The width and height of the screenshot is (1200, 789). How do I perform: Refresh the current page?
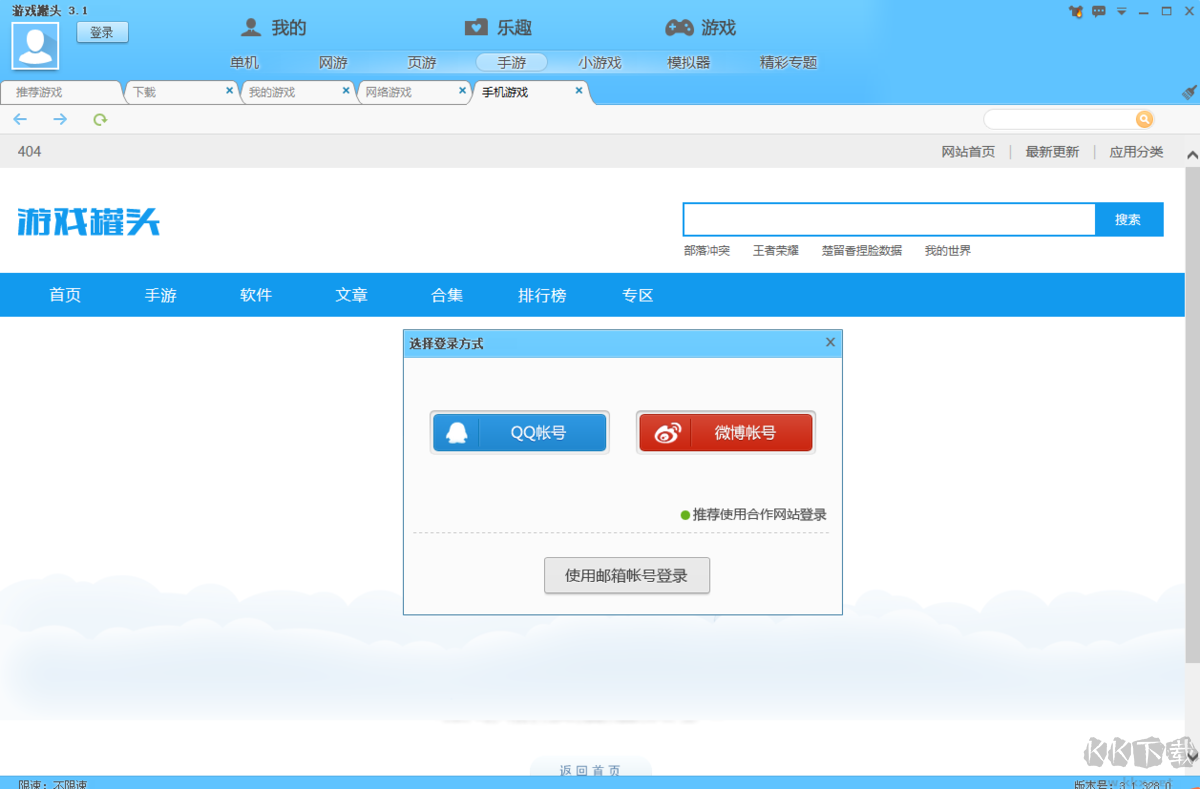tap(99, 119)
